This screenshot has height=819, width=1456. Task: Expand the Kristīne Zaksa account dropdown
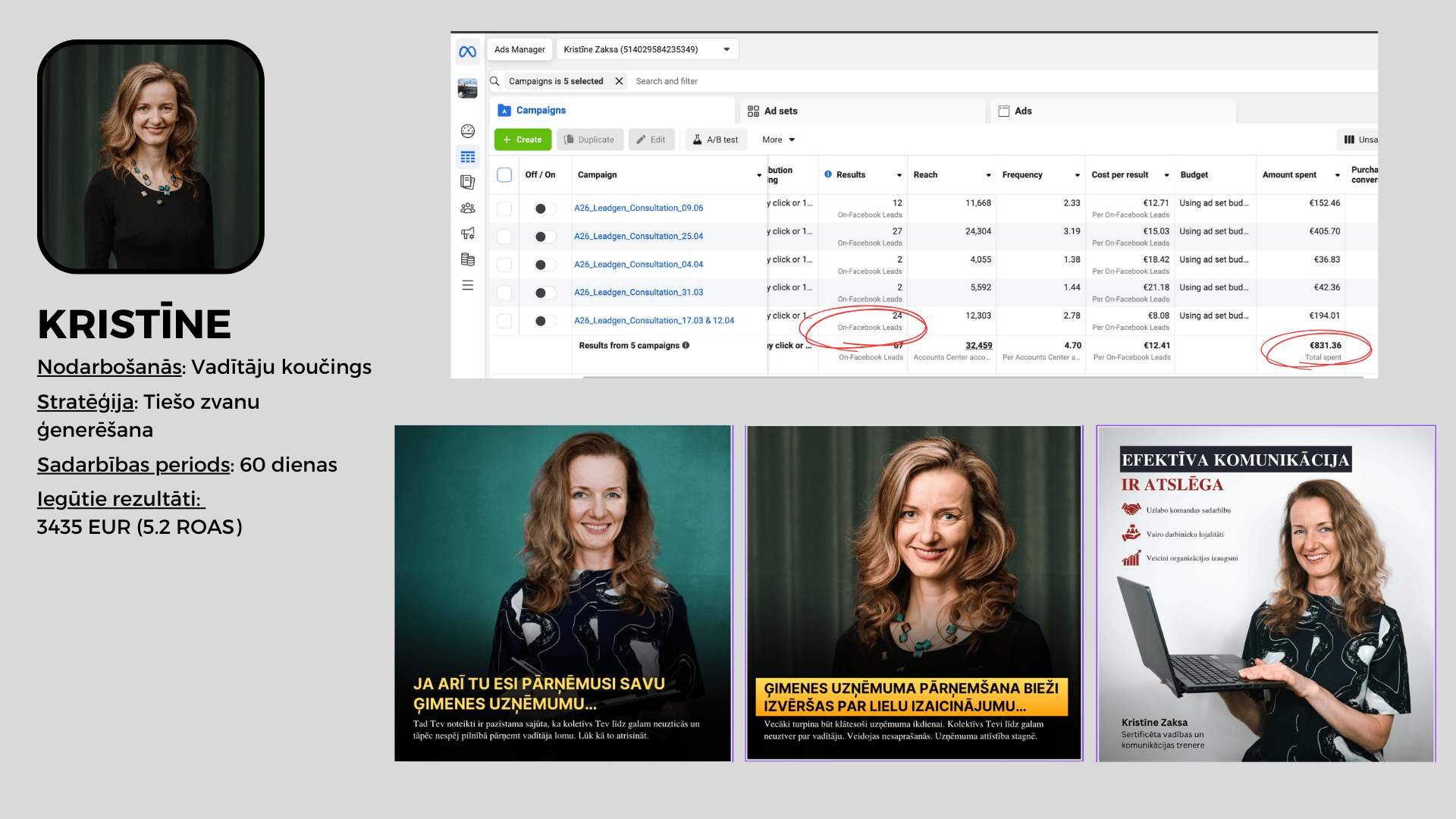click(x=726, y=49)
